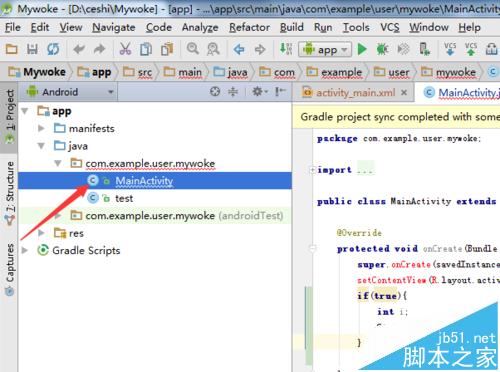Open the Help menu
500x372 pixels.
click(469, 27)
